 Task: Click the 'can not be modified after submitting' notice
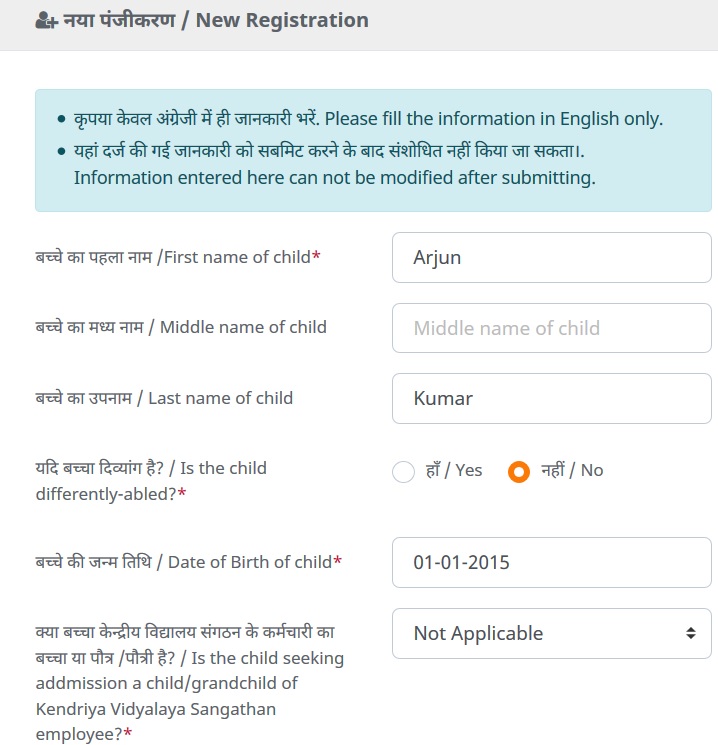(x=334, y=179)
